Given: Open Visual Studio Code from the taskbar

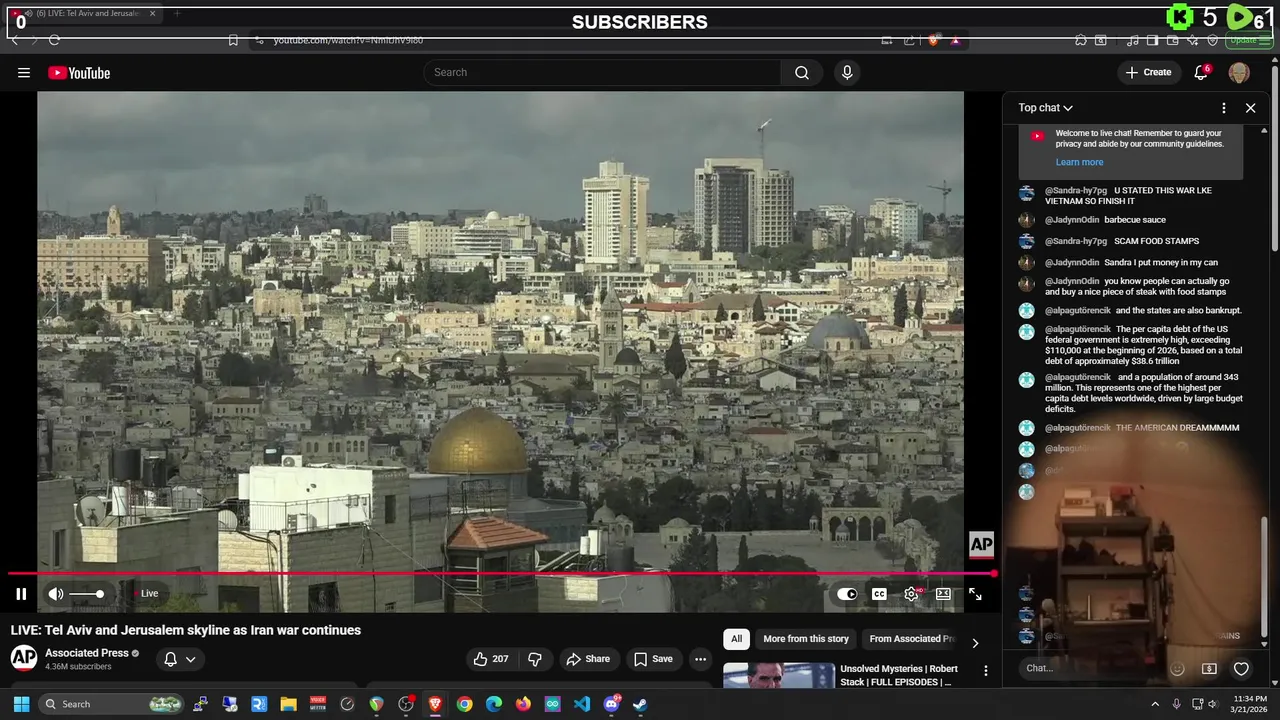Looking at the screenshot, I should tap(581, 704).
